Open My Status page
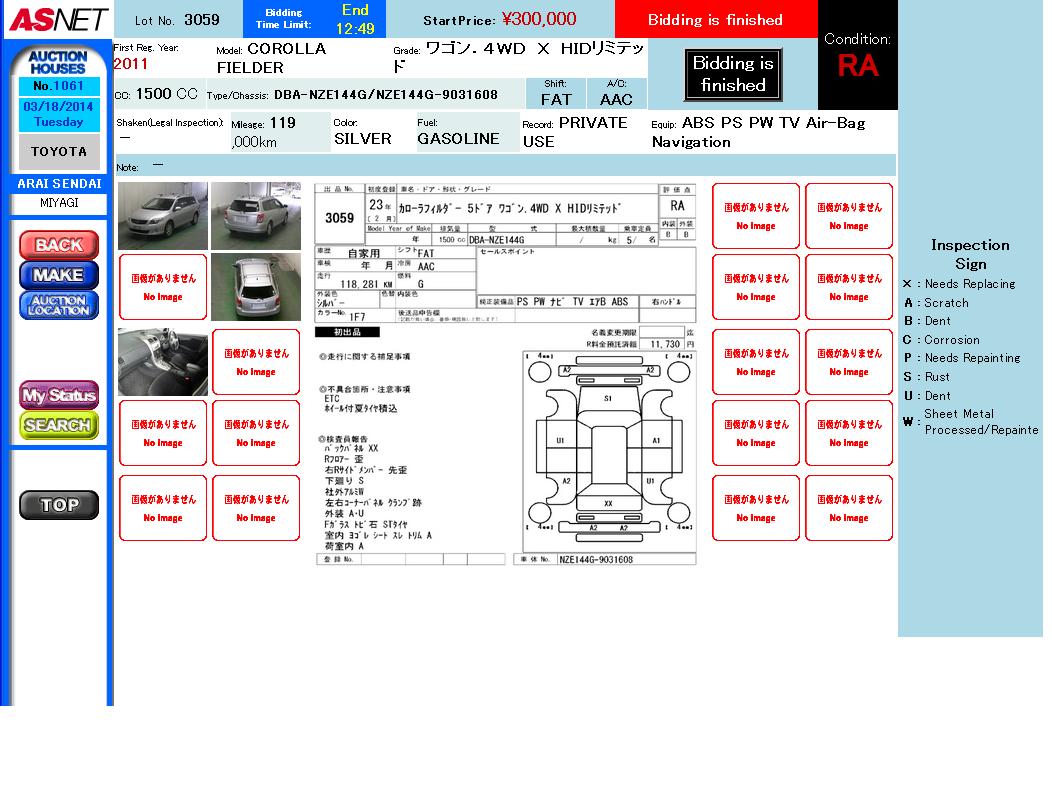Screen dimensions: 1052x804 point(59,395)
